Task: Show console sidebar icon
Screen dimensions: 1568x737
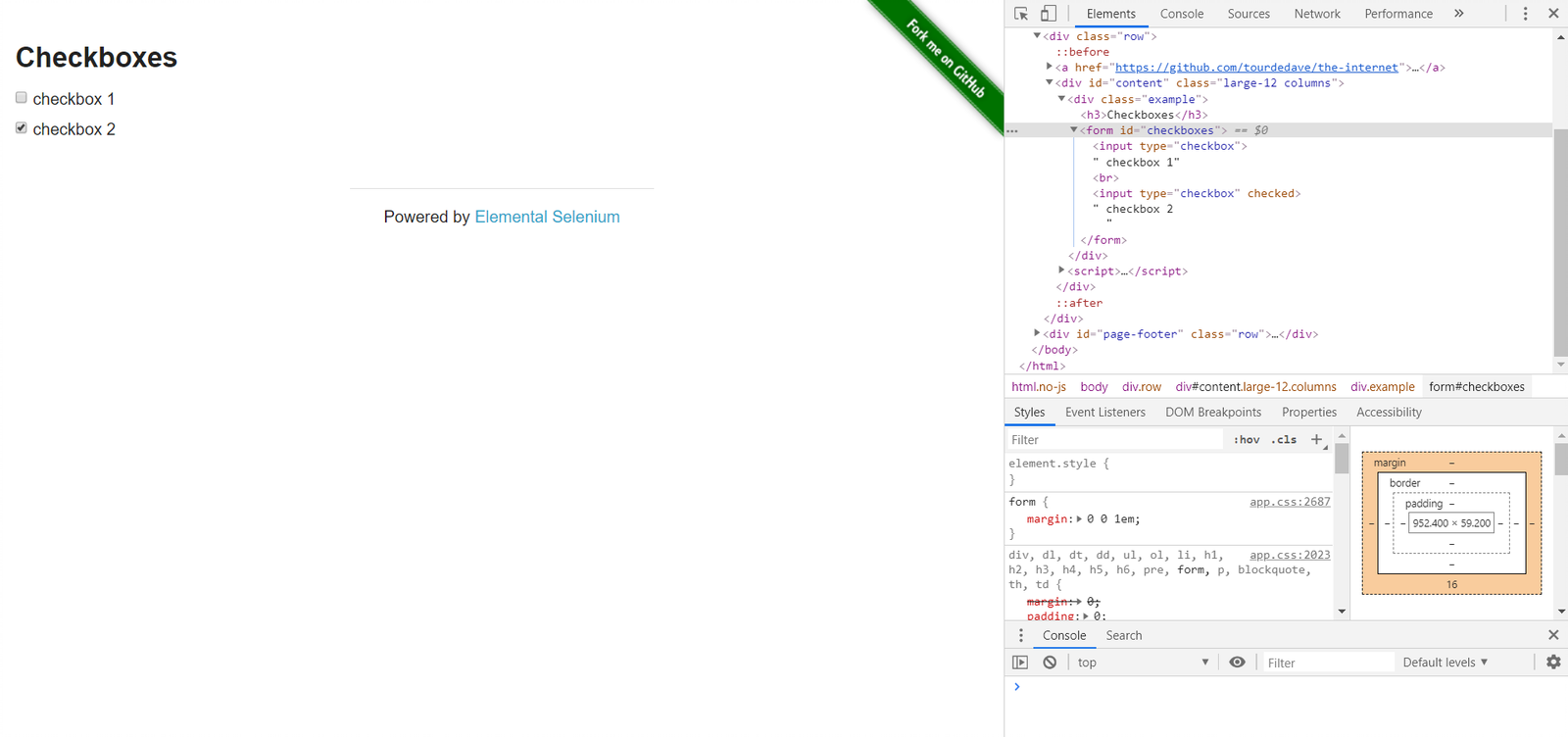Action: [1020, 663]
